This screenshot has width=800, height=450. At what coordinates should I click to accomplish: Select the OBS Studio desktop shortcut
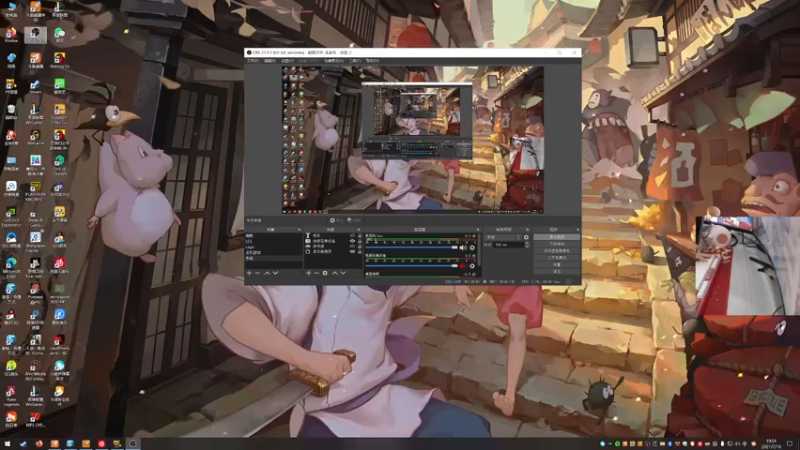click(35, 35)
